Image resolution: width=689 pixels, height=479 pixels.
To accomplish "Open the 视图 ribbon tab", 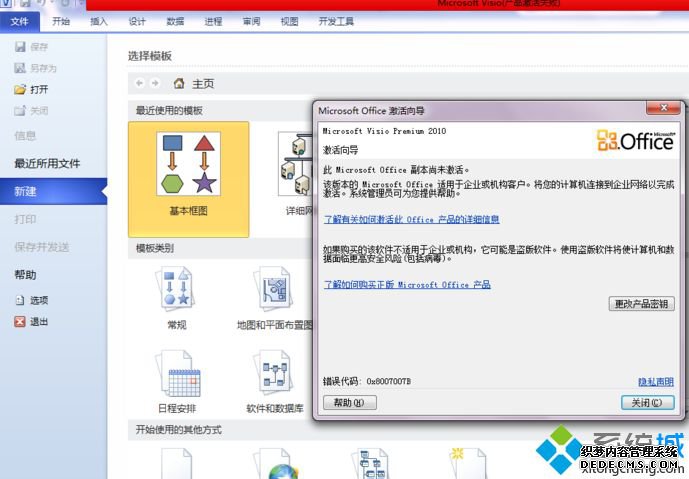I will pos(289,21).
